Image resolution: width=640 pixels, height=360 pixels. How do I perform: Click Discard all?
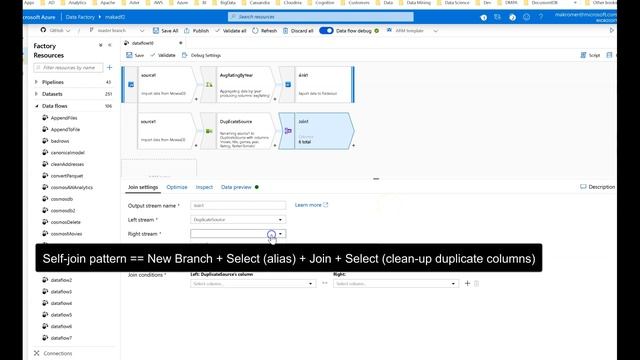(298, 31)
